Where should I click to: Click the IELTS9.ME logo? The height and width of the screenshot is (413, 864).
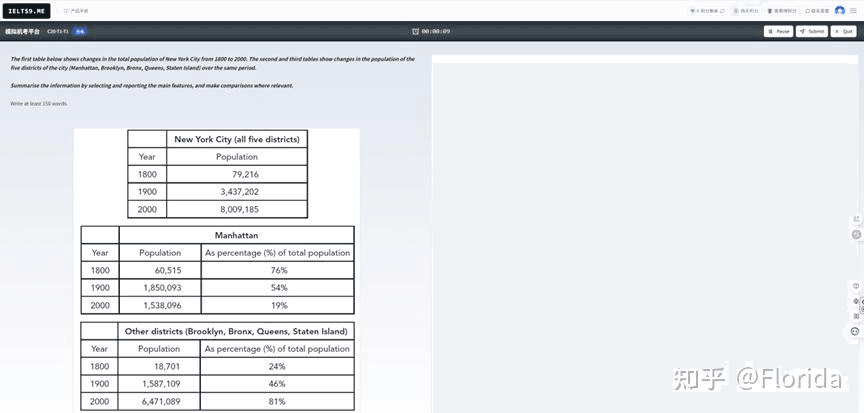tap(27, 10)
